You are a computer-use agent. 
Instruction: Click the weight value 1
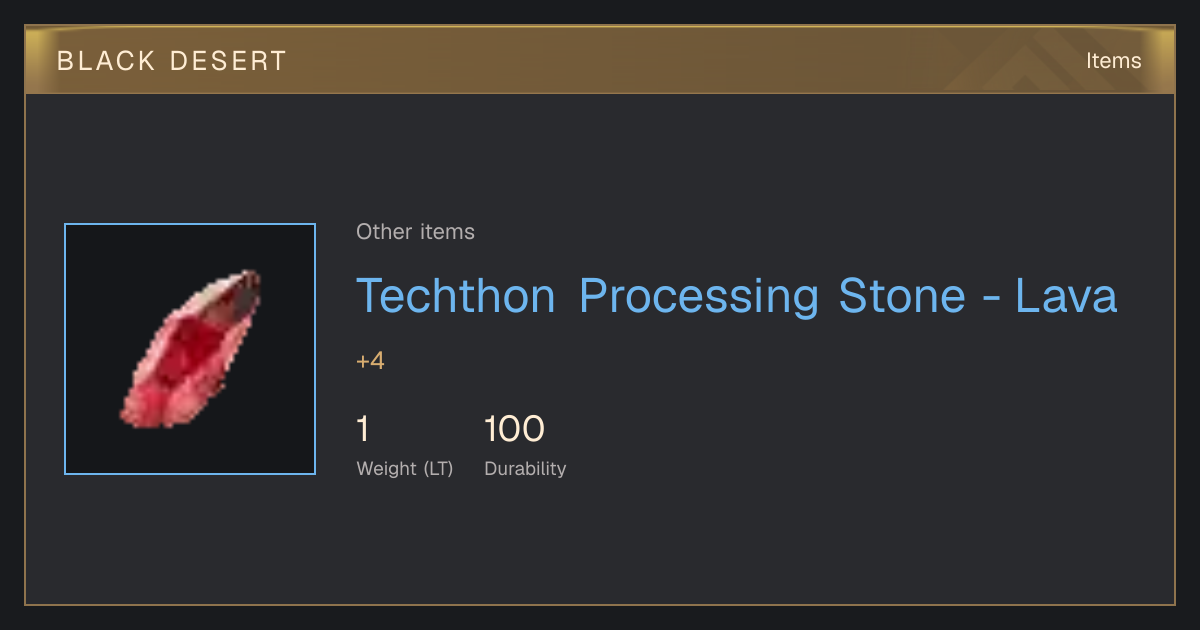coord(363,429)
